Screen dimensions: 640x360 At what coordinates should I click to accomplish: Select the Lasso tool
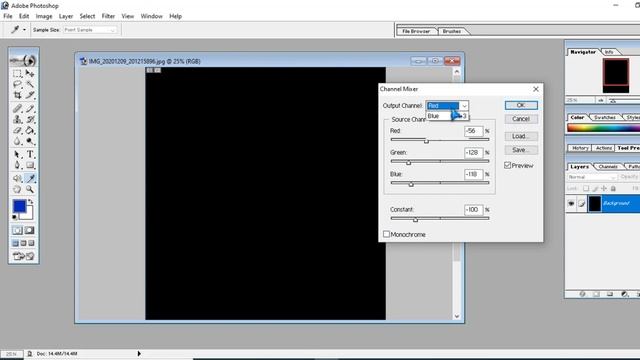[17, 84]
